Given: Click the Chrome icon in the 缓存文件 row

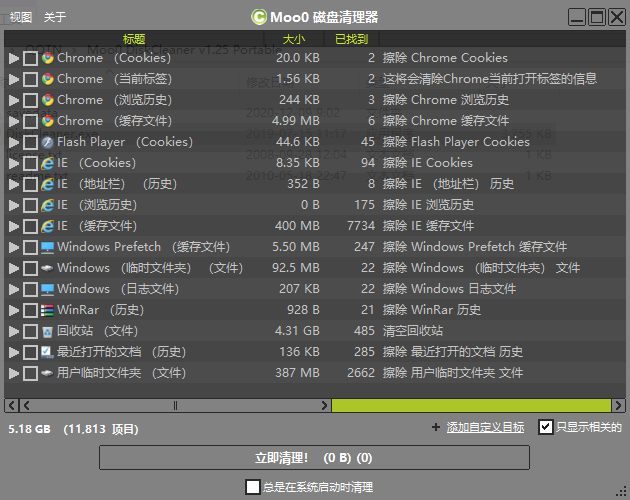Looking at the screenshot, I should [x=47, y=121].
